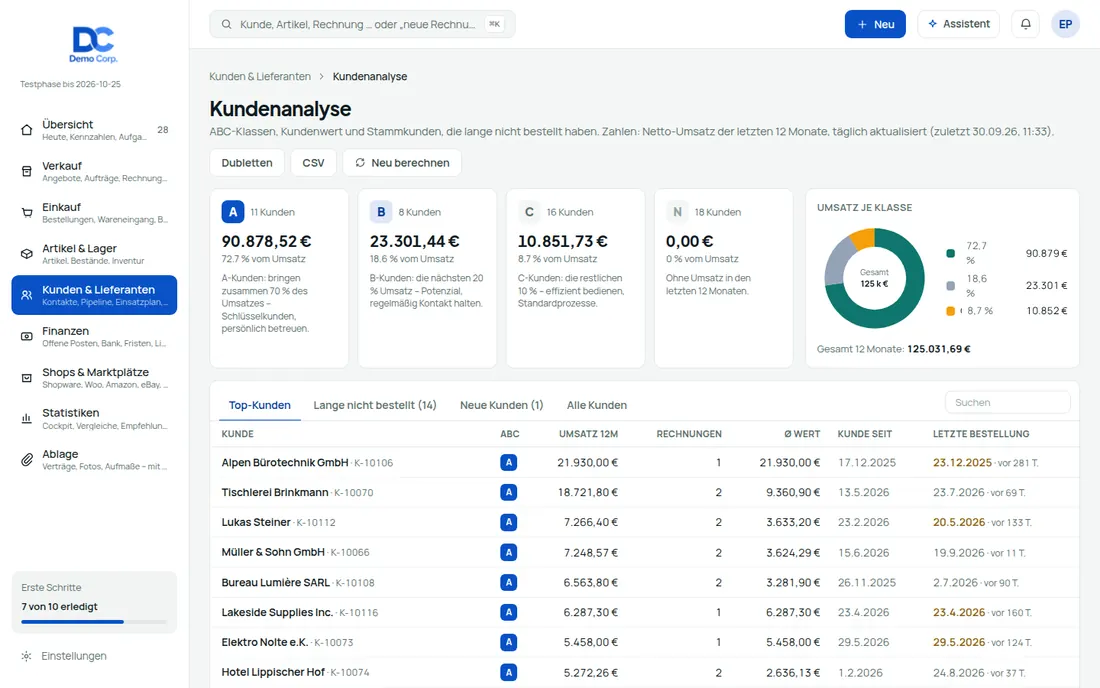Viewport: 1100px width, 688px height.
Task: Click ABC badge in Tischlerei Brinkmann row
Action: coord(509,492)
